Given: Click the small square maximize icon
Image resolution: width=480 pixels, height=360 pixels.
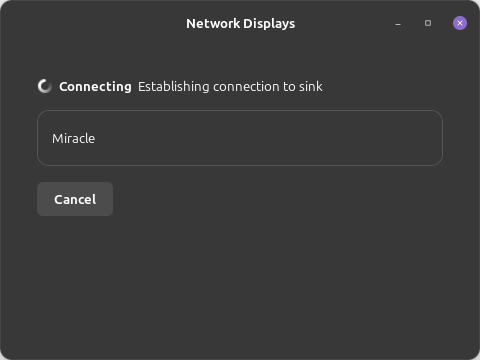Looking at the screenshot, I should [428, 23].
